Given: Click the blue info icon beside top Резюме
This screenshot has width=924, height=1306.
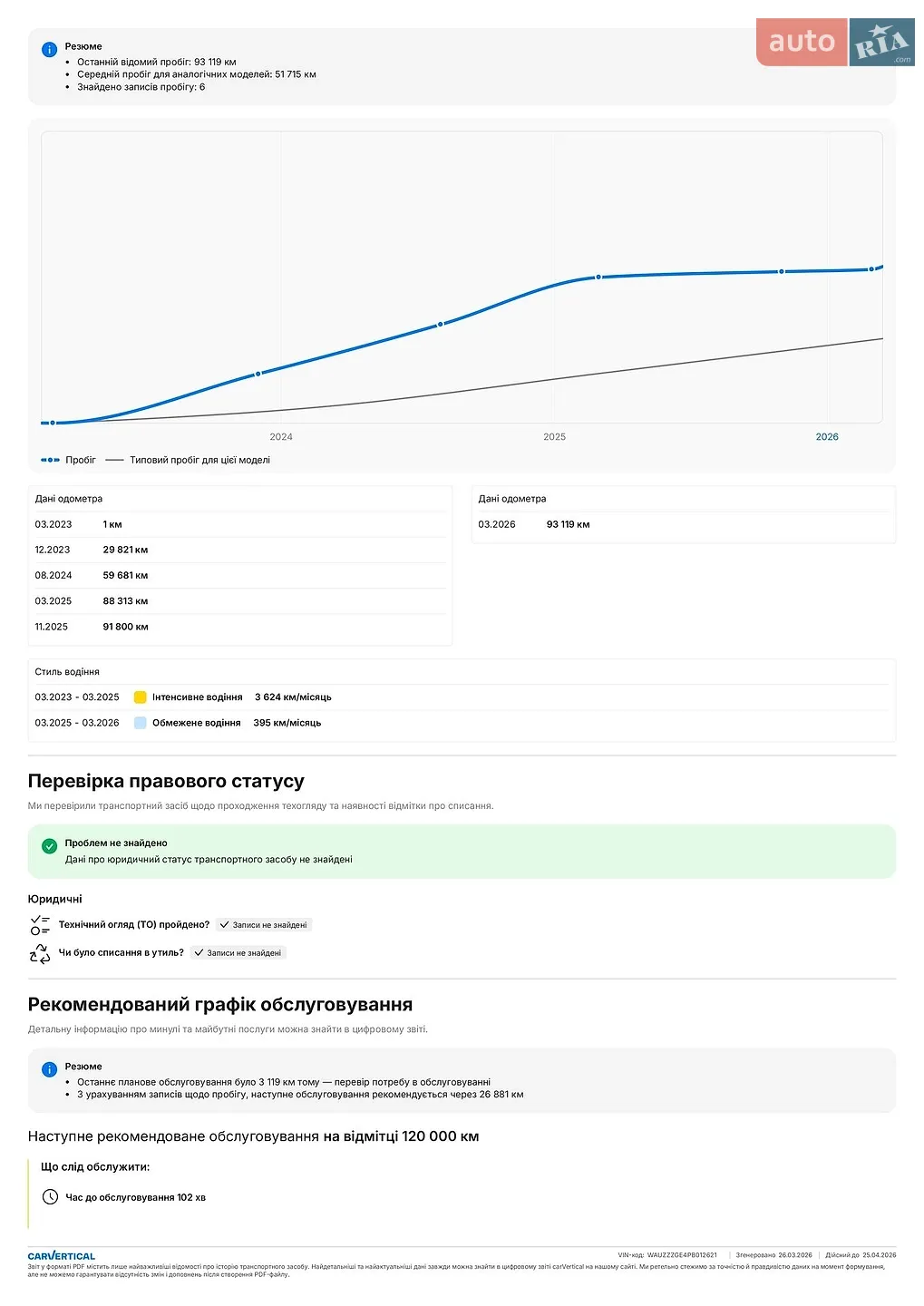Looking at the screenshot, I should pyautogui.click(x=50, y=50).
